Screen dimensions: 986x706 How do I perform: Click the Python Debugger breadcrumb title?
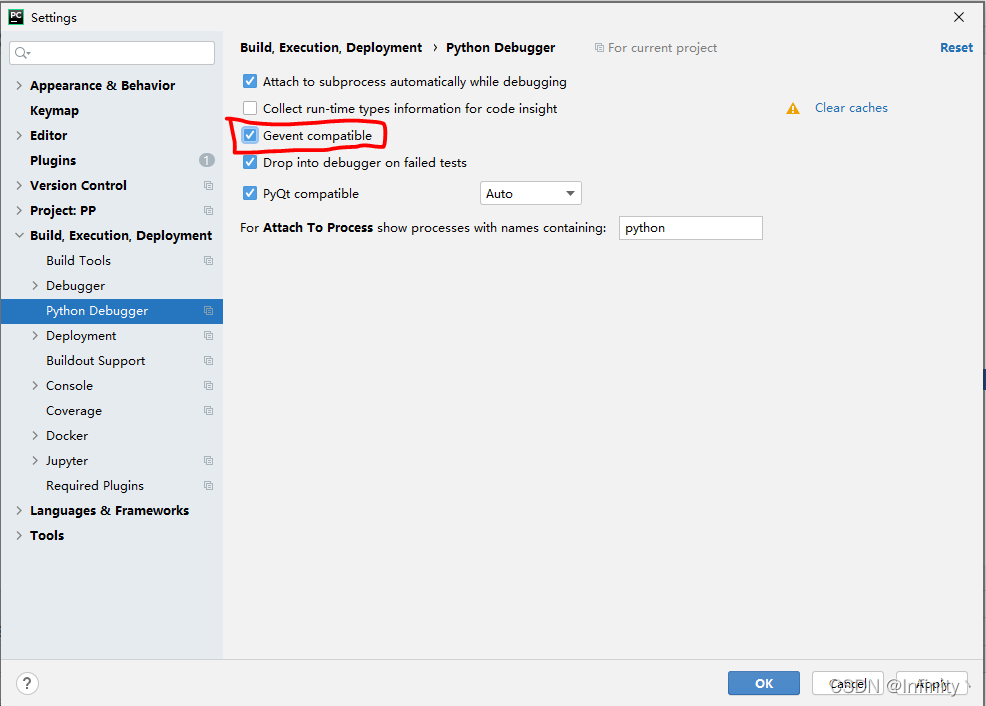pos(501,48)
